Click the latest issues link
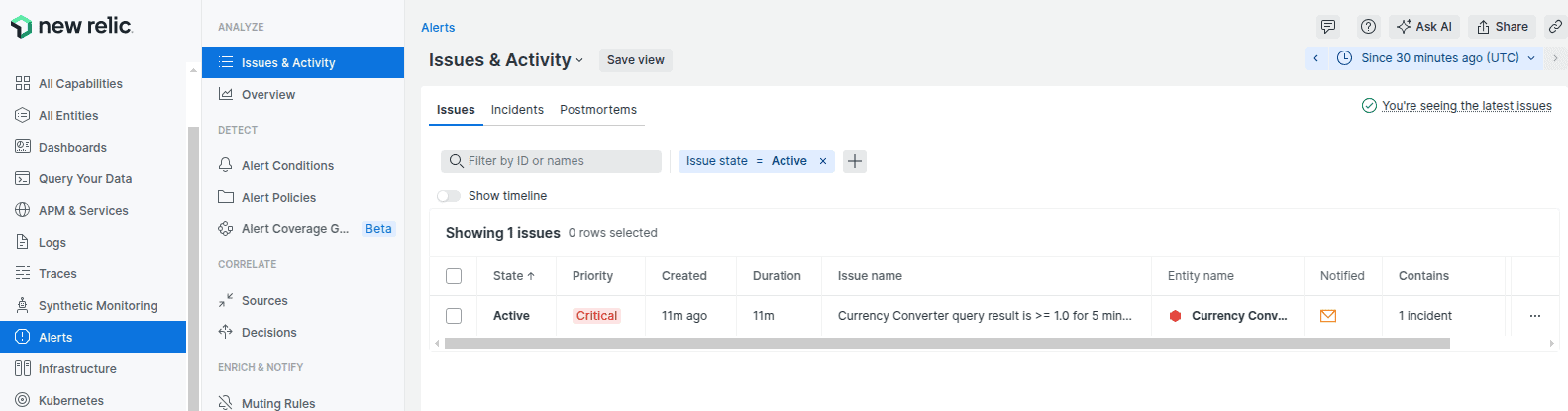The height and width of the screenshot is (411, 1568). (1466, 106)
